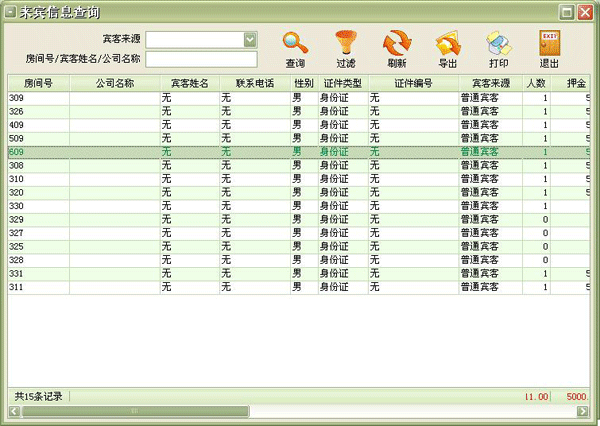This screenshot has width=600, height=426.
Task: Select the row for room 309
Action: pos(150,98)
